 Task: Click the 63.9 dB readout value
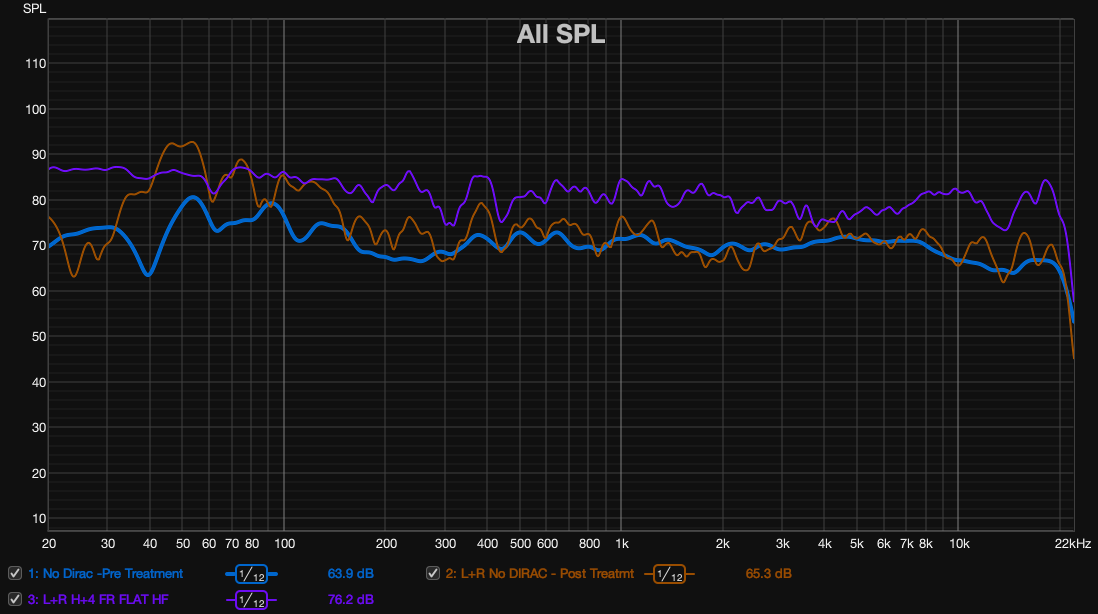[351, 574]
